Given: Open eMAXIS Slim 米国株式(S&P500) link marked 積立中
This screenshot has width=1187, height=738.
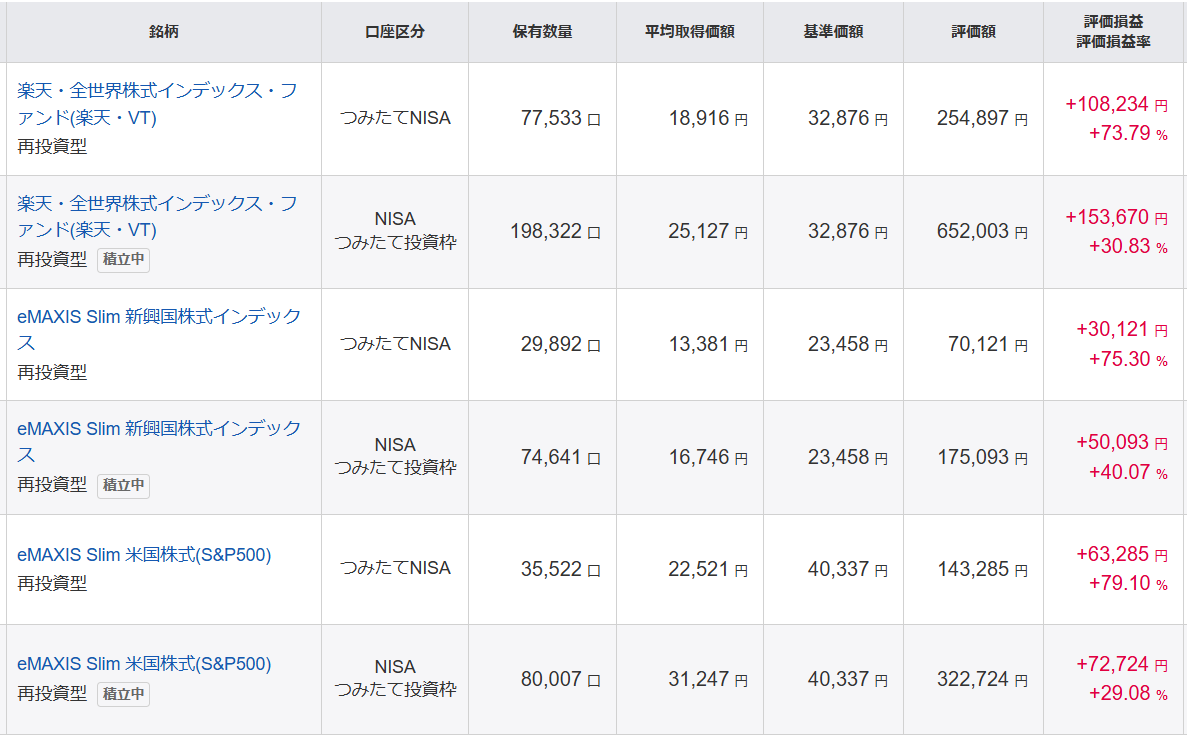Looking at the screenshot, I should pyautogui.click(x=144, y=664).
